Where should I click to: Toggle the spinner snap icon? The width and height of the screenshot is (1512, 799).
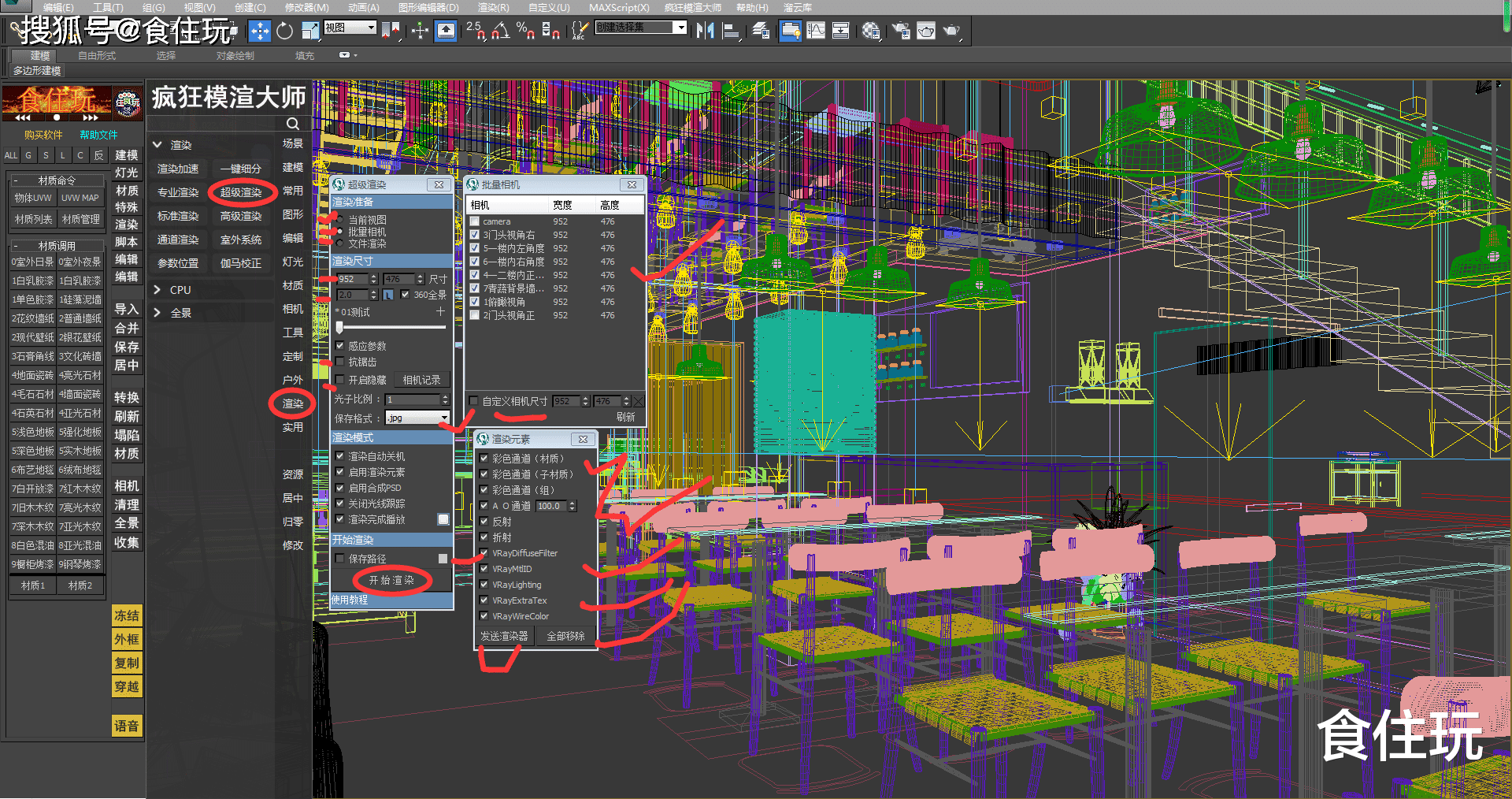(550, 31)
